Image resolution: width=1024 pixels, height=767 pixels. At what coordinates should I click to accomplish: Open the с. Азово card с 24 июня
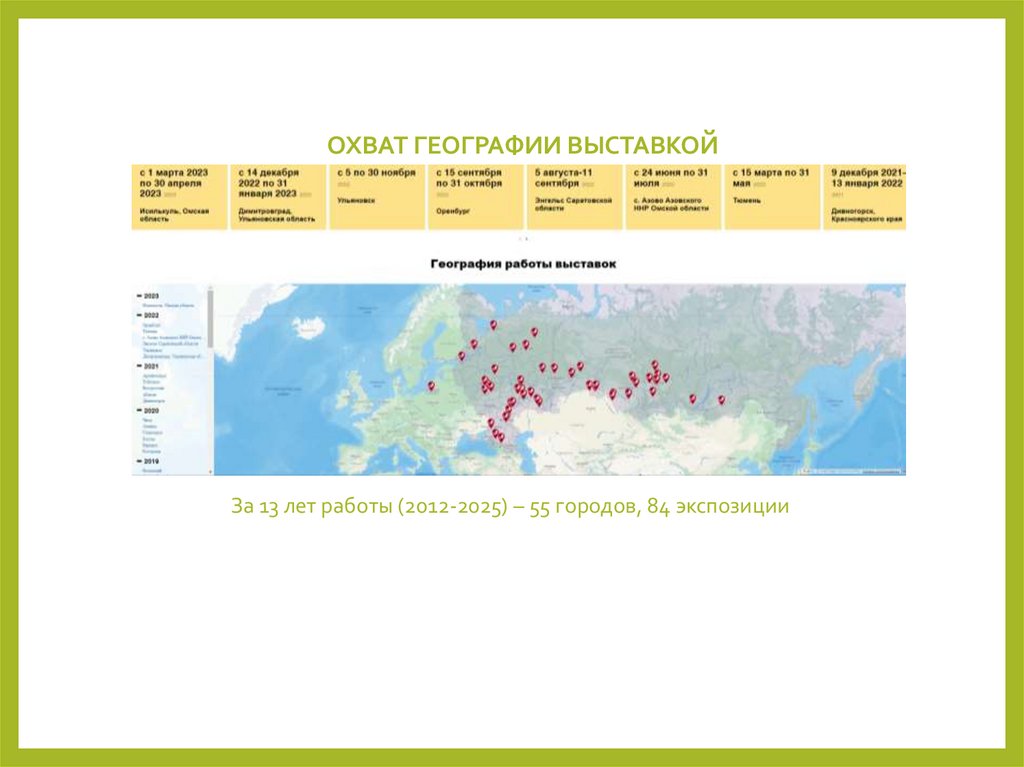pyautogui.click(x=673, y=197)
